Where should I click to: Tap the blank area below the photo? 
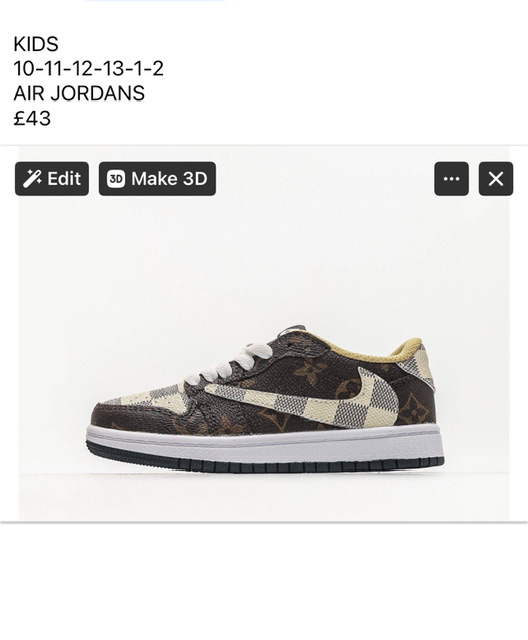264,582
